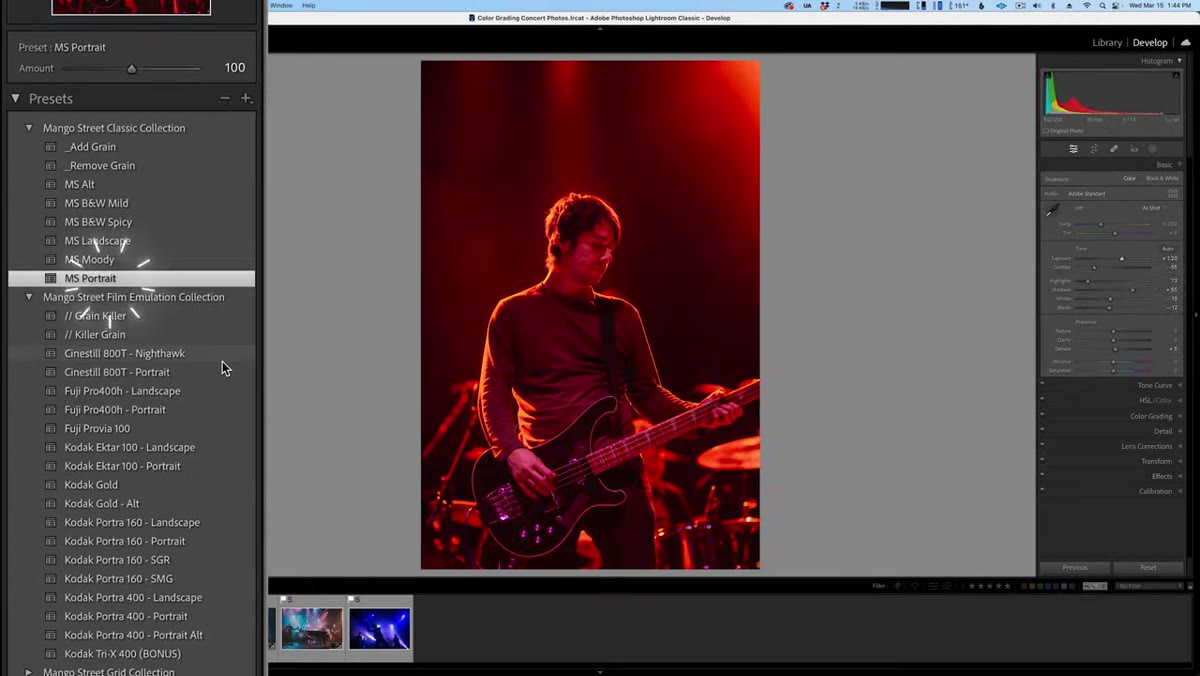The width and height of the screenshot is (1200, 676).
Task: Open the cloud sync status icon
Action: click(x=1186, y=43)
